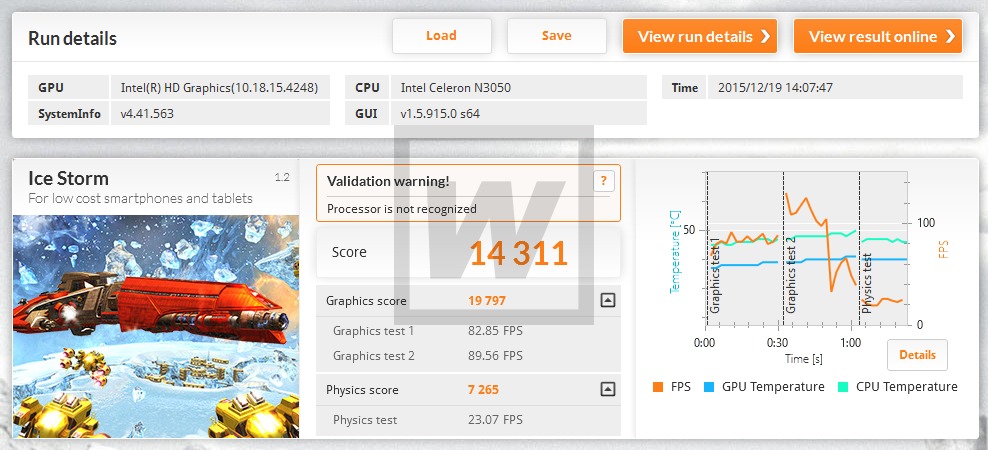
Task: Click the 82.85 FPS value
Action: [x=495, y=331]
